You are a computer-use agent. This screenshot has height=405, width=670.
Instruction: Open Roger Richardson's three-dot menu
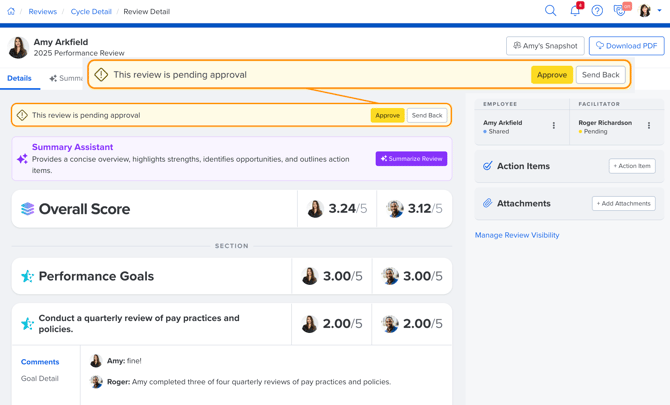click(x=649, y=126)
